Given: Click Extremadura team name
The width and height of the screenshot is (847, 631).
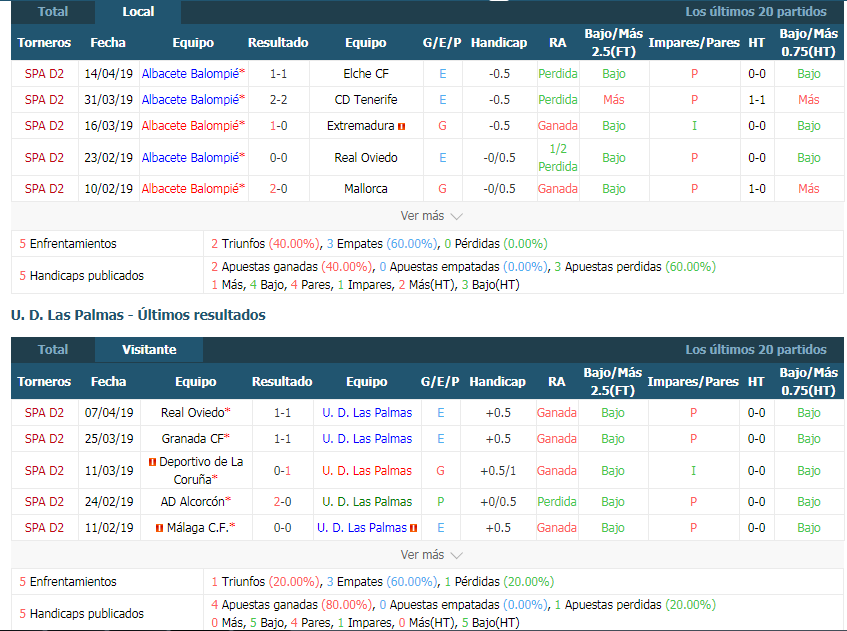Looking at the screenshot, I should [360, 125].
